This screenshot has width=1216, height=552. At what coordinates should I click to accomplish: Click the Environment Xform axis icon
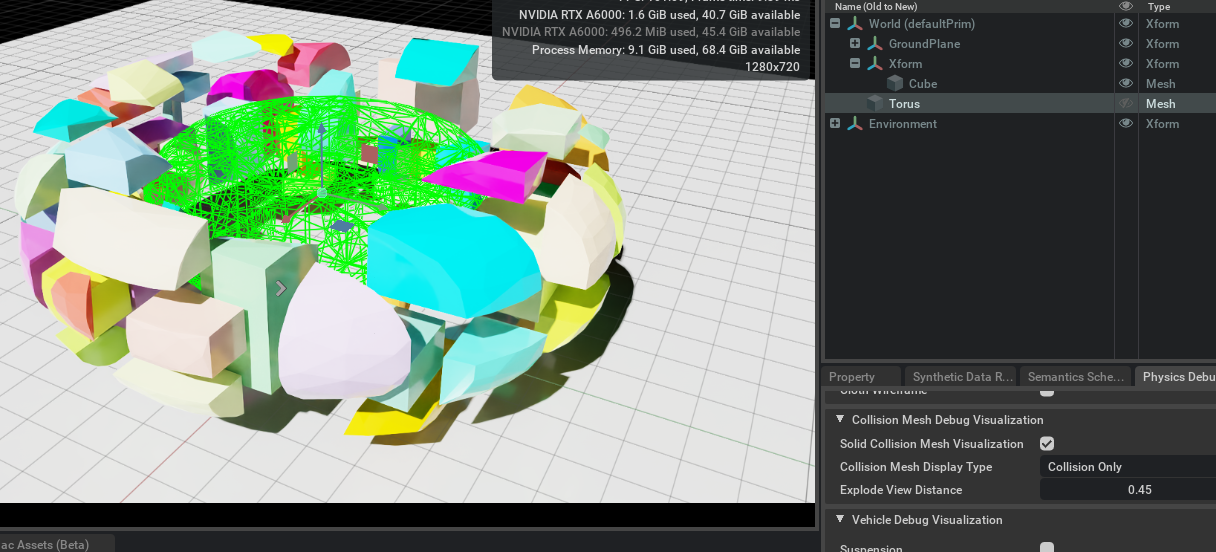click(x=855, y=124)
